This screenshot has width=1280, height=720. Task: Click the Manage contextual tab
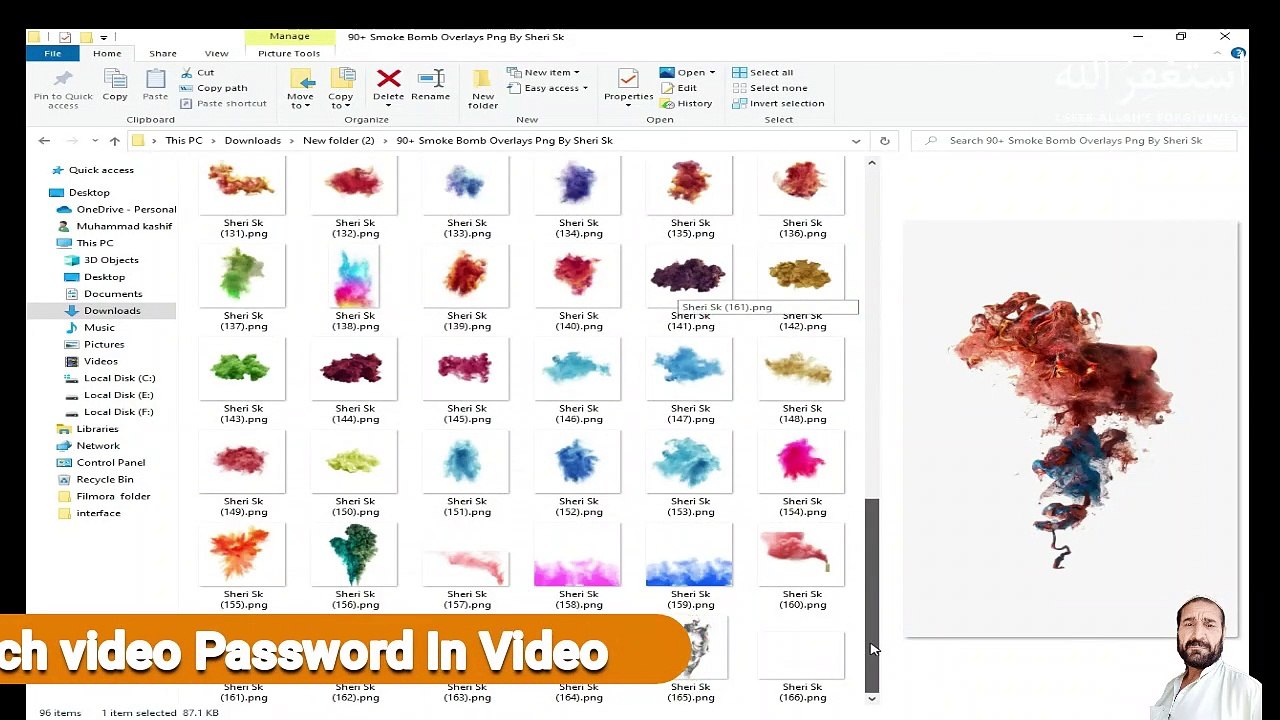point(289,37)
